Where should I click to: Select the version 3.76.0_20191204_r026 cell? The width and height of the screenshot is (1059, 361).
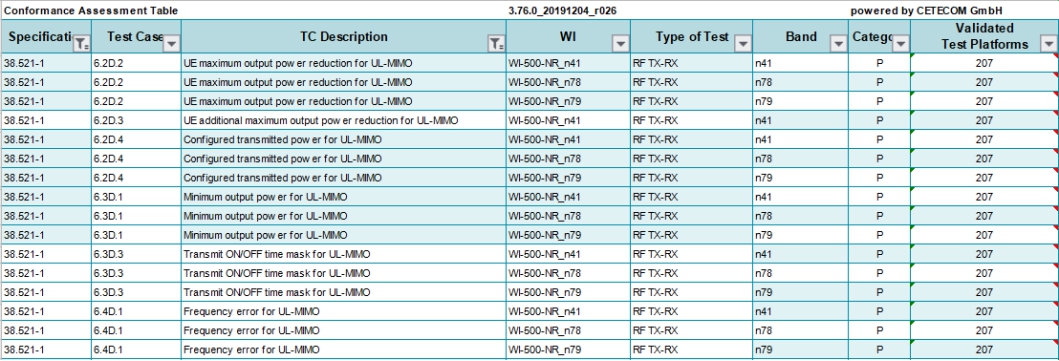click(x=562, y=11)
